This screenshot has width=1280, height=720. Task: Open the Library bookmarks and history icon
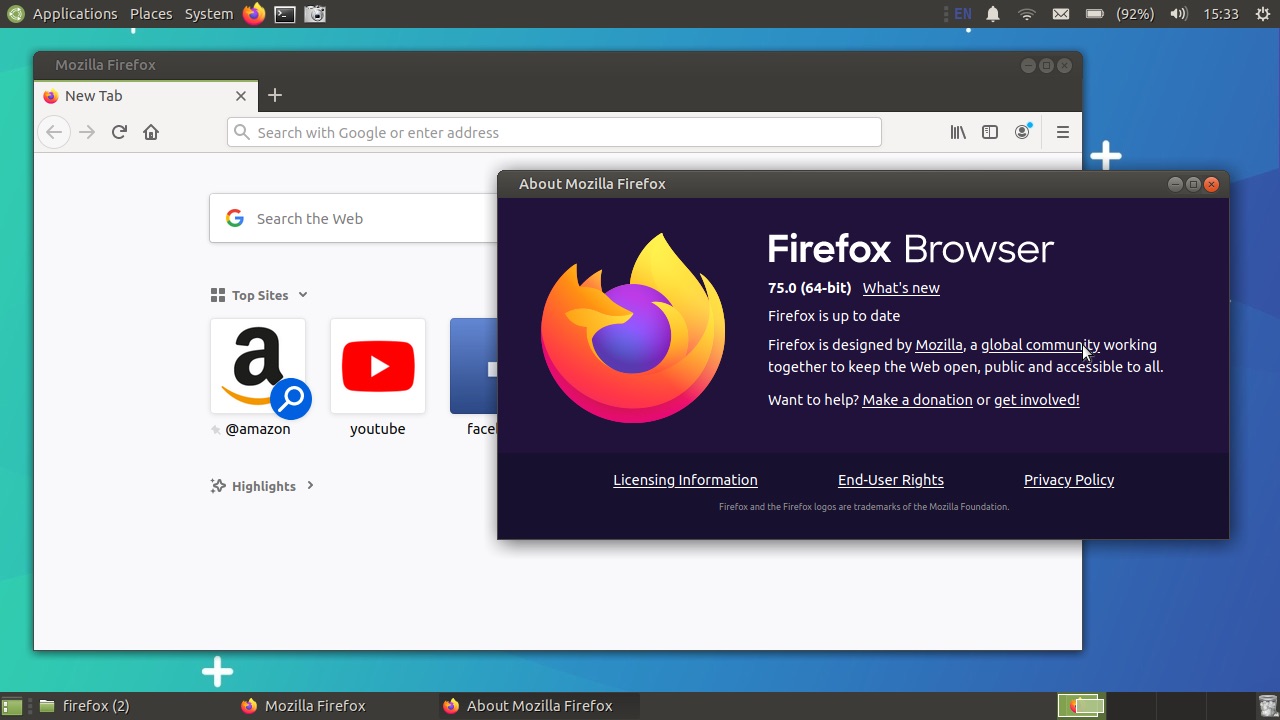click(958, 132)
